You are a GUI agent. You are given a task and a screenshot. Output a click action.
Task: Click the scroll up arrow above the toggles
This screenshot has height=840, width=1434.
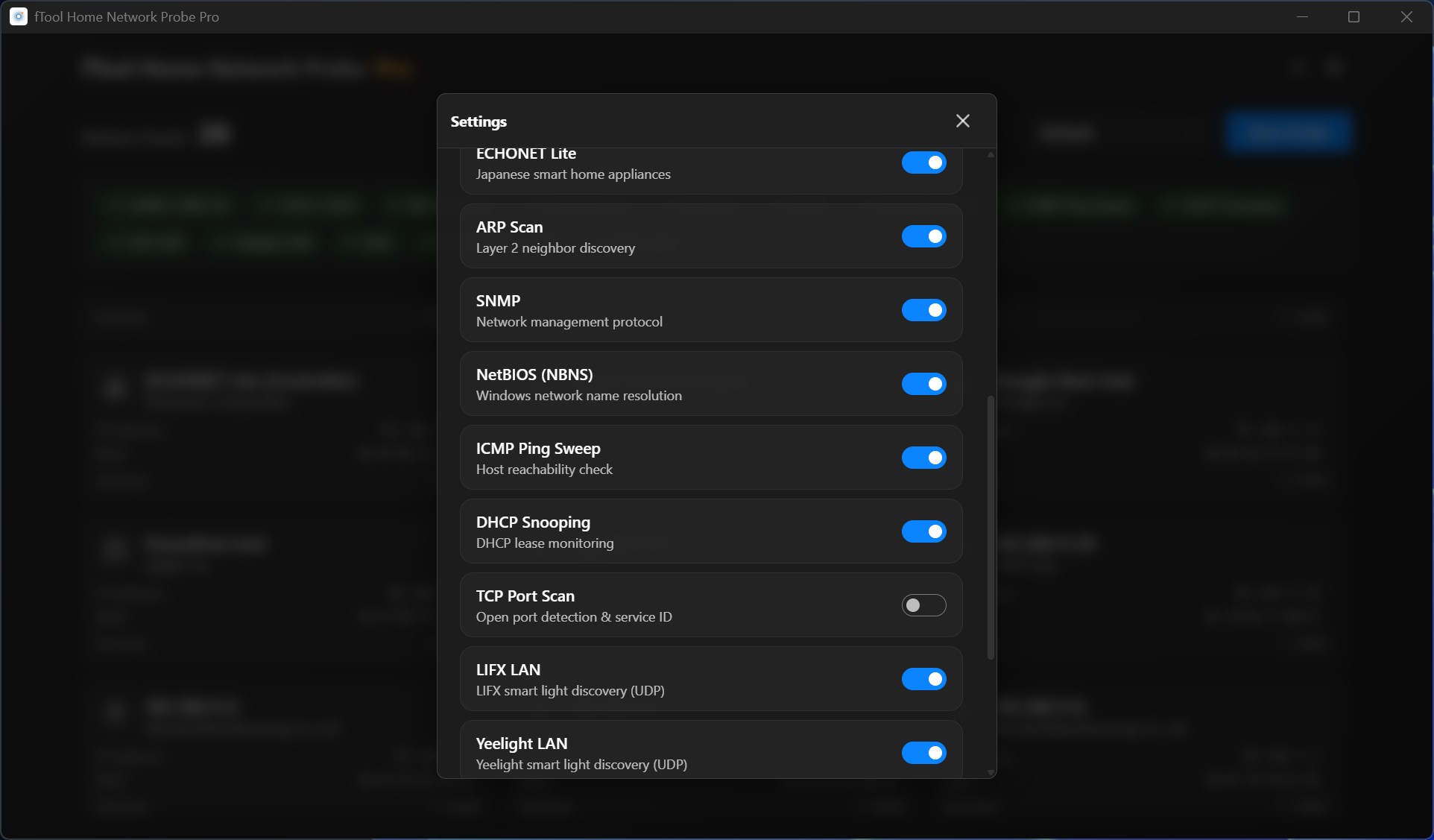click(990, 154)
